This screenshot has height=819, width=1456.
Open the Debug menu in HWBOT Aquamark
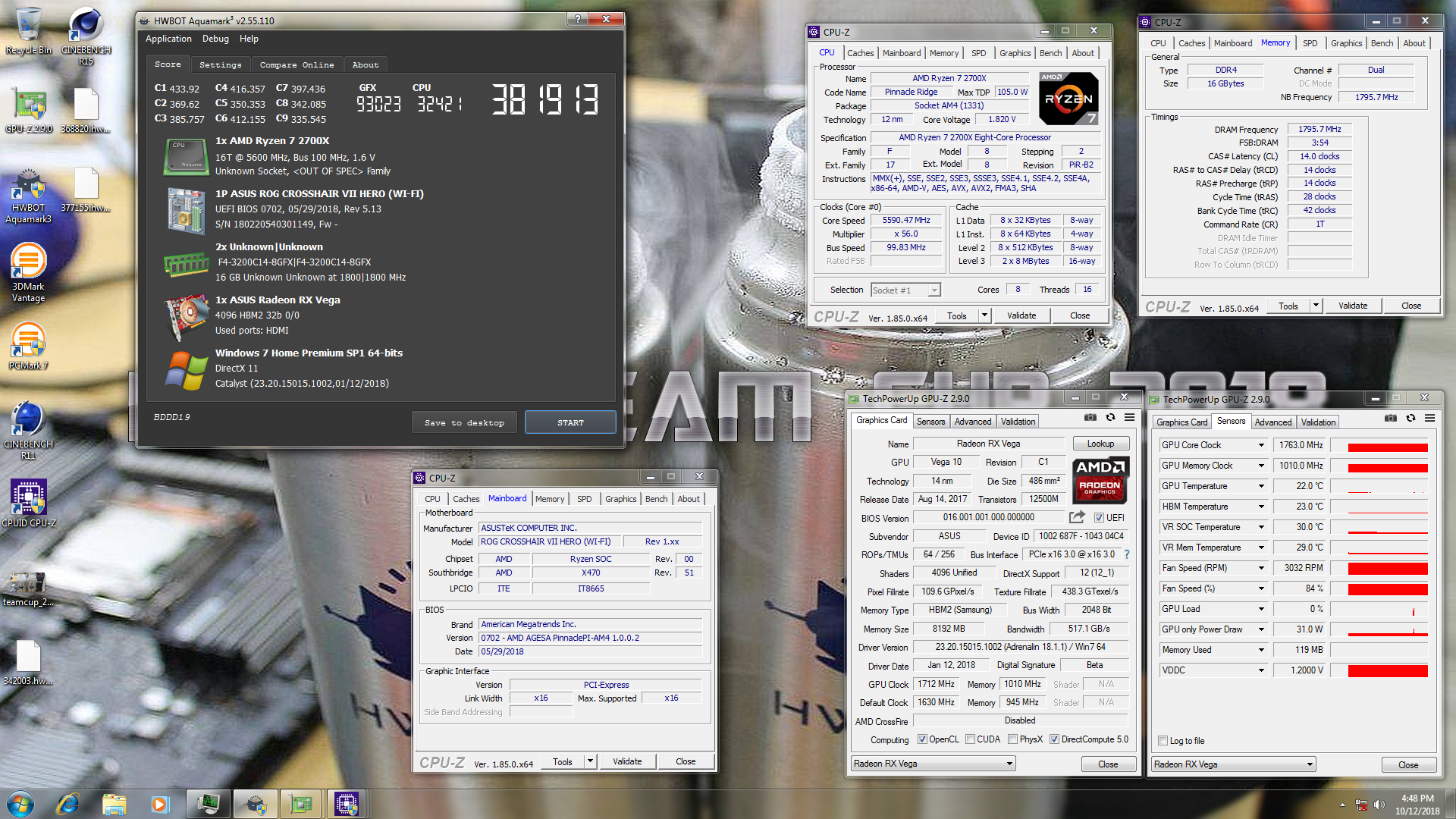(215, 39)
